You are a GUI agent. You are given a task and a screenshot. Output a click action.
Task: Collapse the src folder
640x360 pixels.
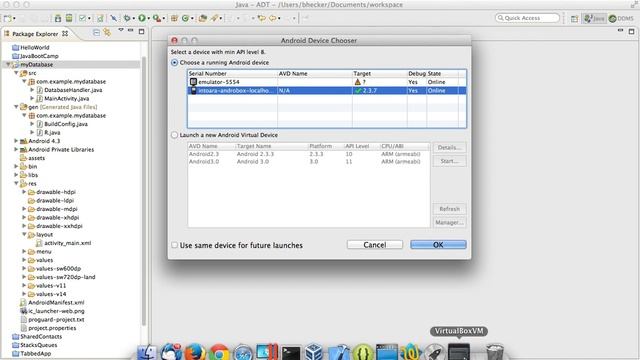[16, 73]
